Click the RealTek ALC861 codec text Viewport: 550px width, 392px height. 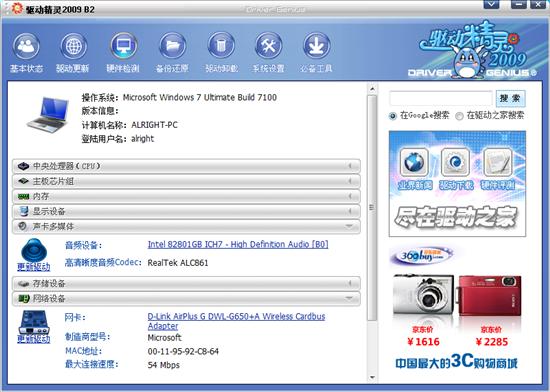coord(178,263)
